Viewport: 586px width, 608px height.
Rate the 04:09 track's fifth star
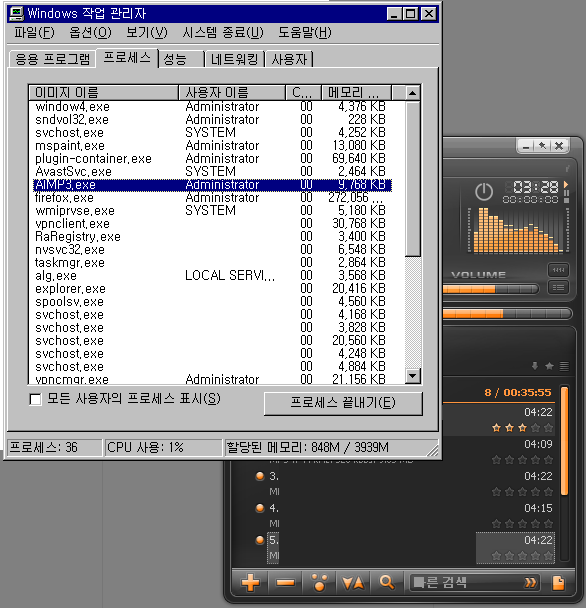[x=548, y=460]
